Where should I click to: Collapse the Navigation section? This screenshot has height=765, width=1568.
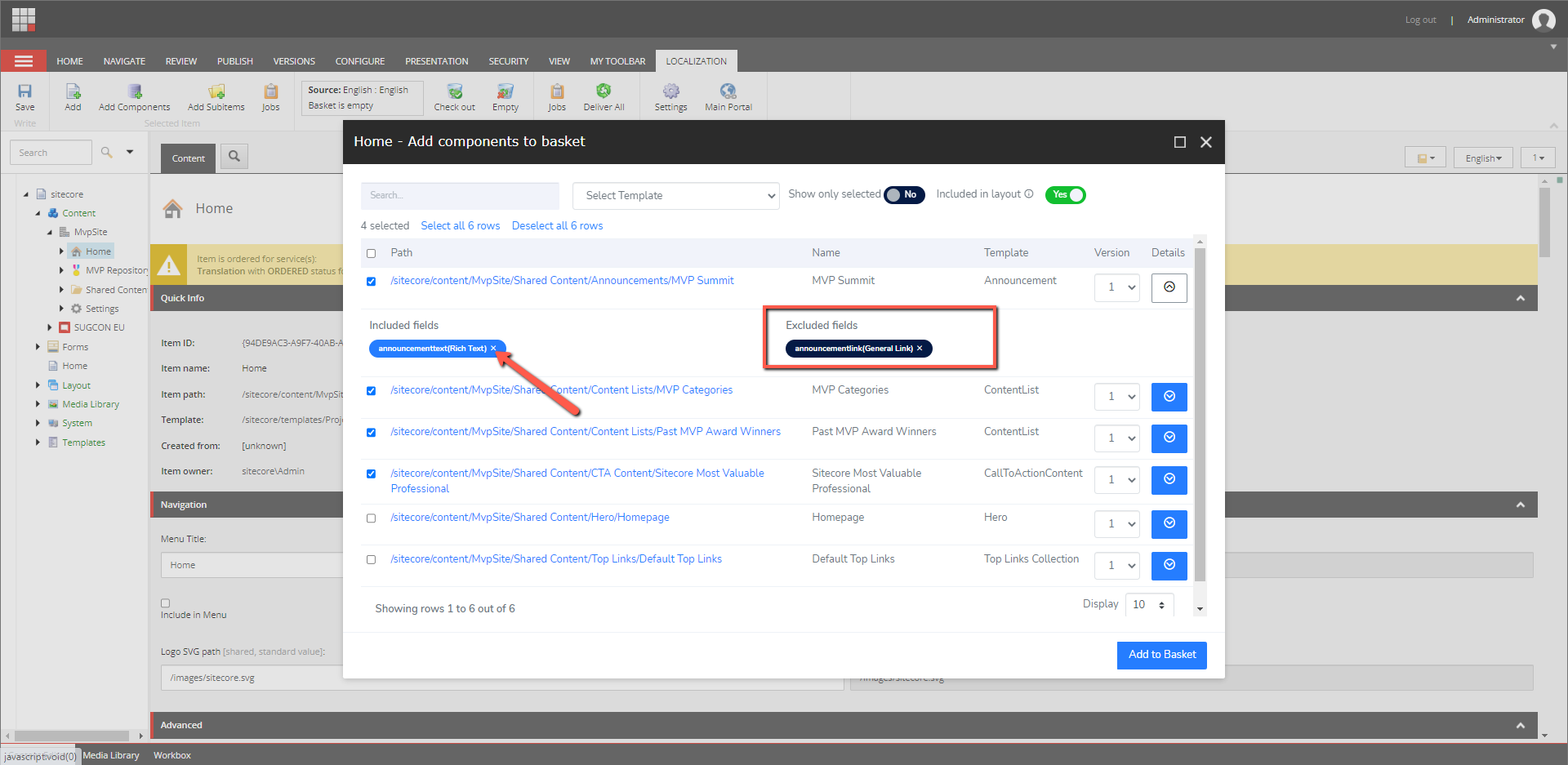(x=1520, y=505)
